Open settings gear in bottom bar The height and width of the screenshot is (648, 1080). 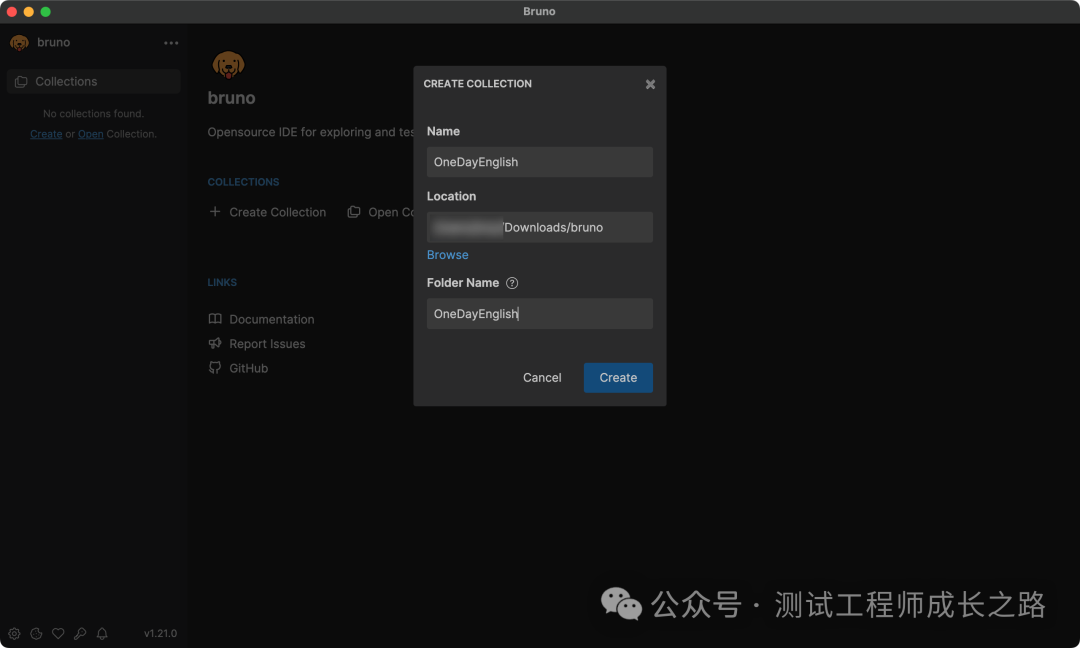[x=14, y=634]
